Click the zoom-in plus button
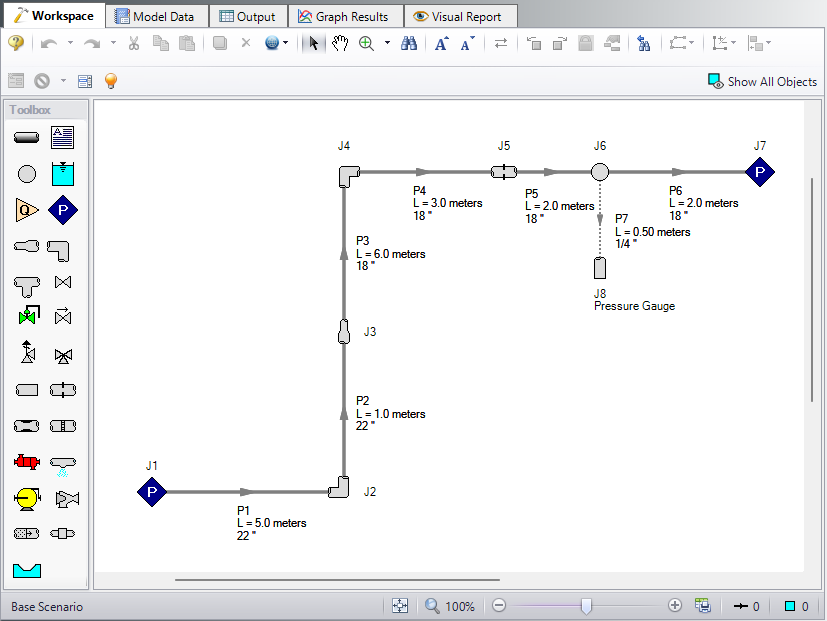Screen dimensions: 827x621 coord(675,605)
